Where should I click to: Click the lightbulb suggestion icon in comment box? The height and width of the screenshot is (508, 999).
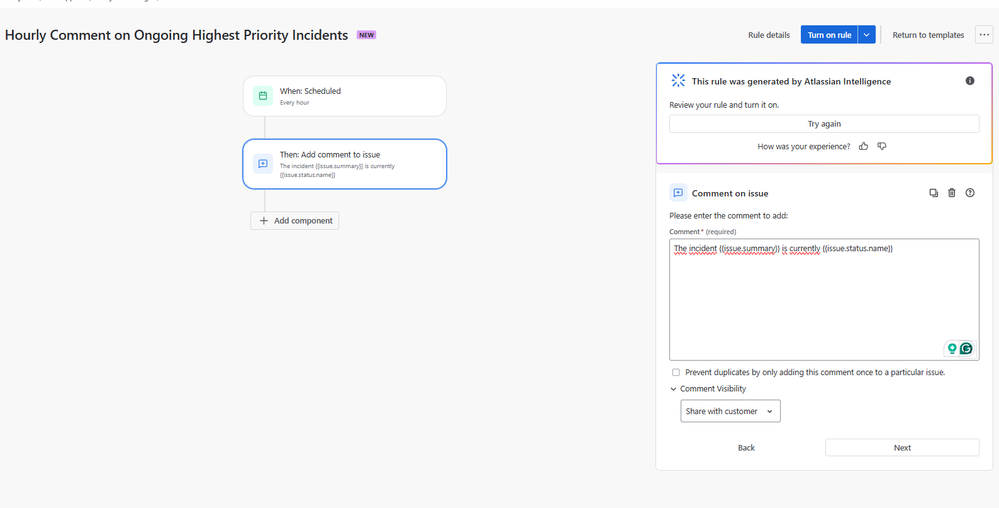(952, 349)
